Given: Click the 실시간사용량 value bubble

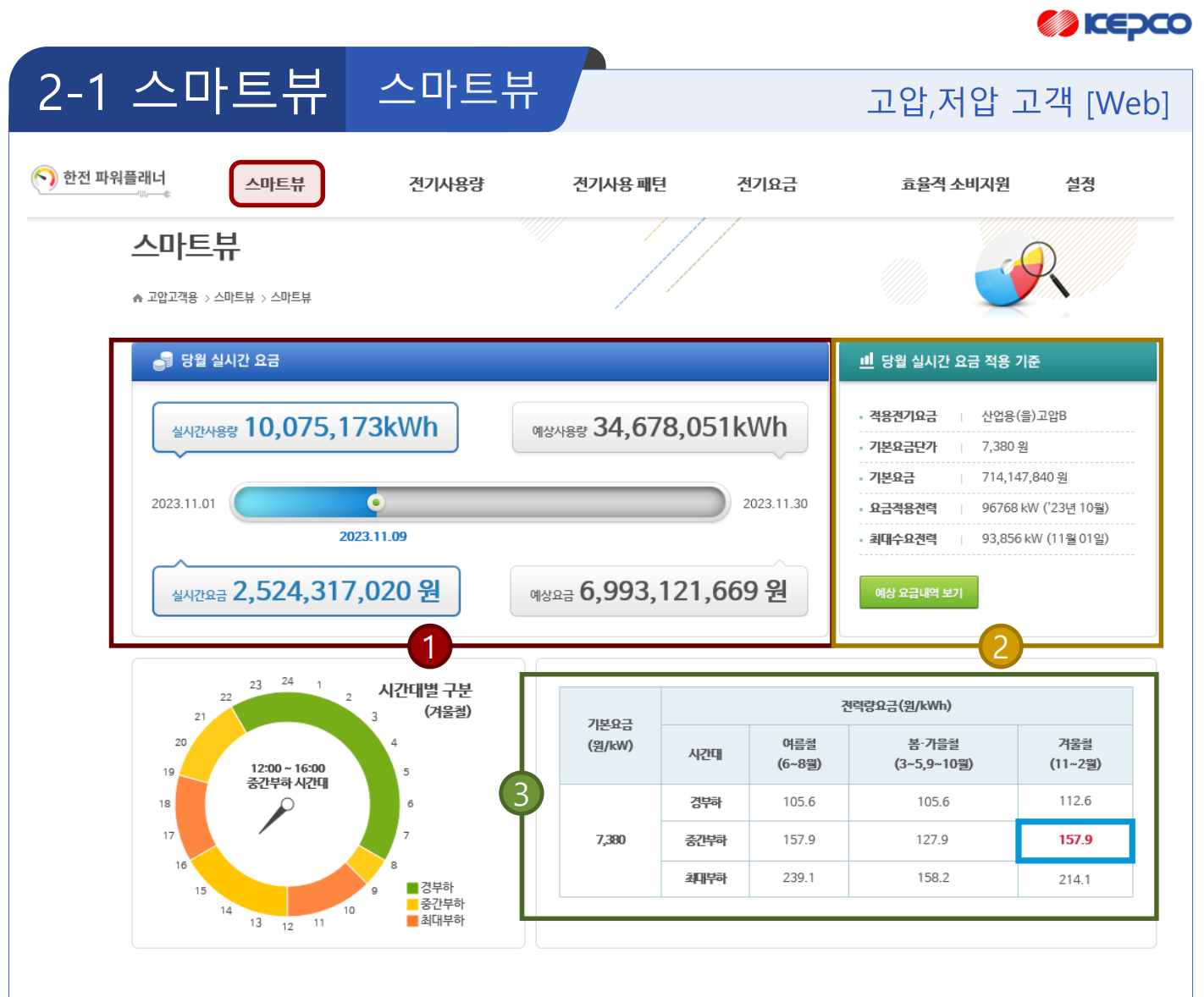Looking at the screenshot, I should 305,427.
